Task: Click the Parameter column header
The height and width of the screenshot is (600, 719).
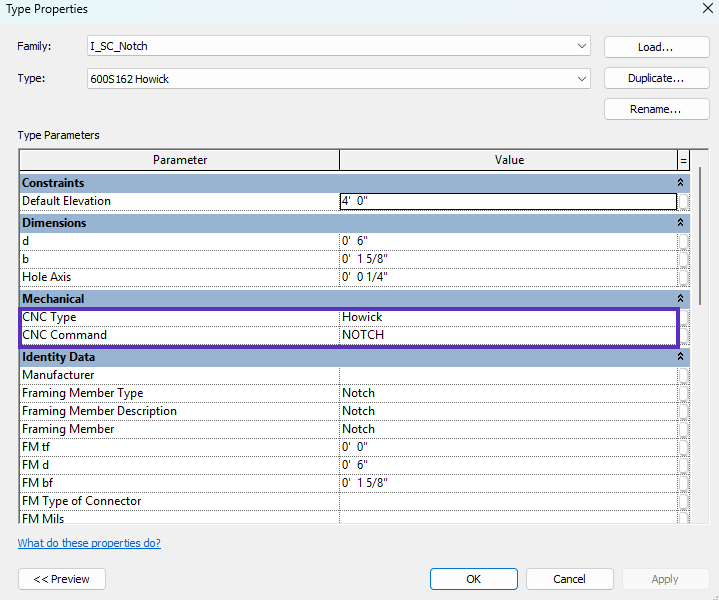Action: point(180,160)
